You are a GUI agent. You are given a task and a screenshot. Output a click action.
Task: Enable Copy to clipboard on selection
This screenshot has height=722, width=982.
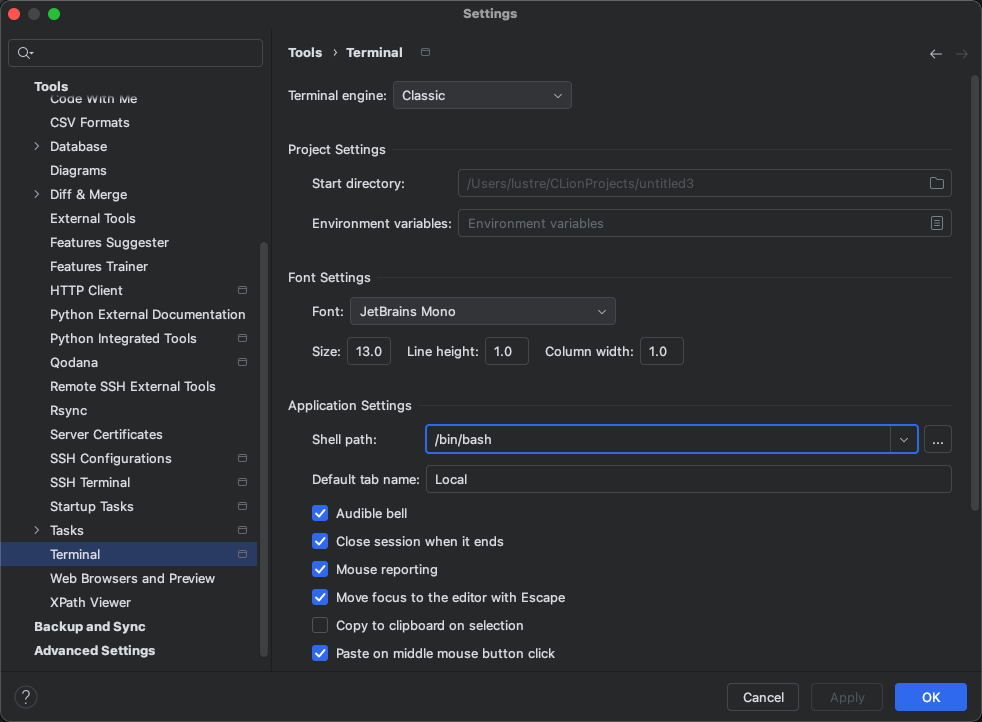tap(320, 626)
